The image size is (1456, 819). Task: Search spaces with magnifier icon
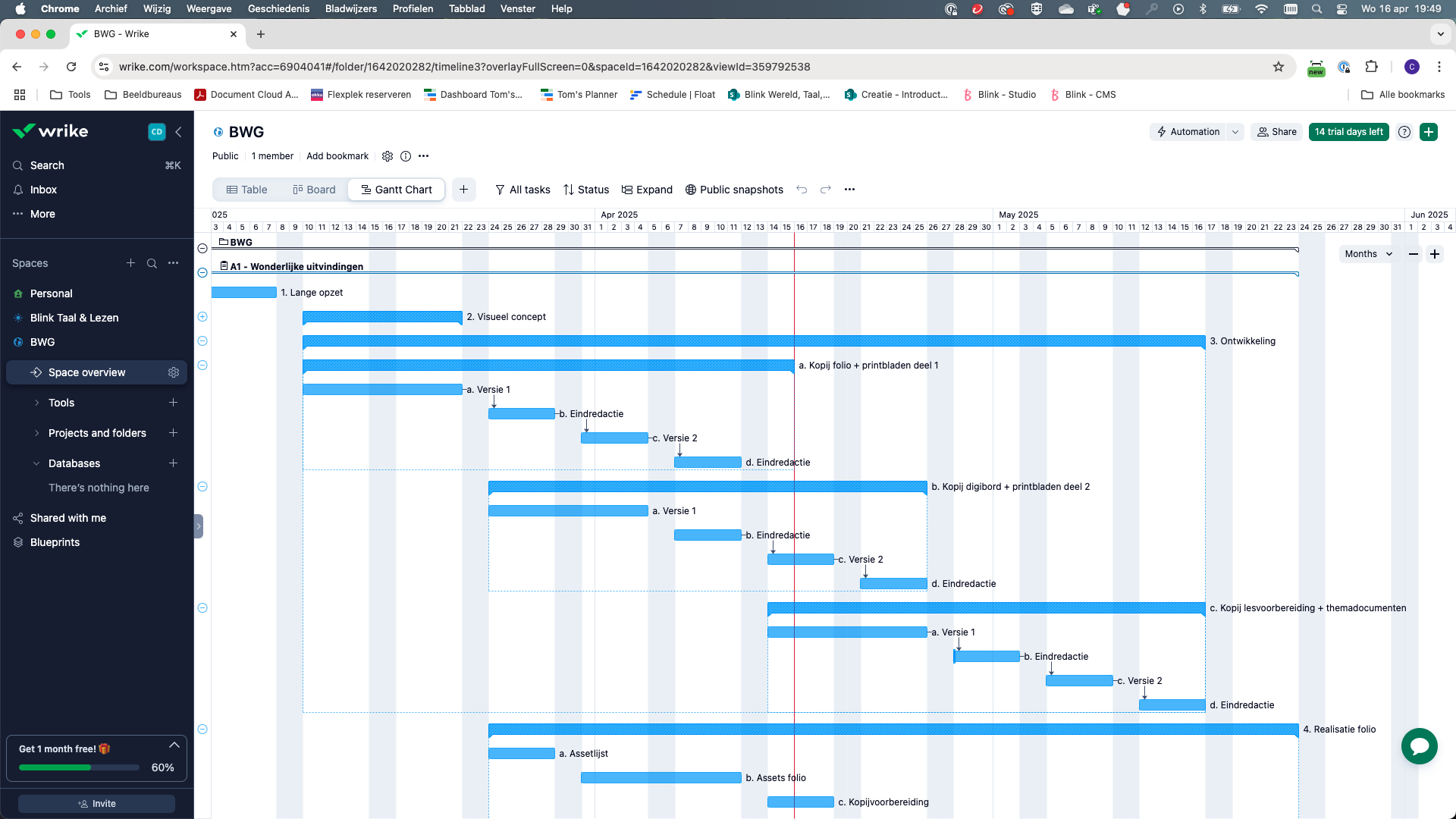152,263
